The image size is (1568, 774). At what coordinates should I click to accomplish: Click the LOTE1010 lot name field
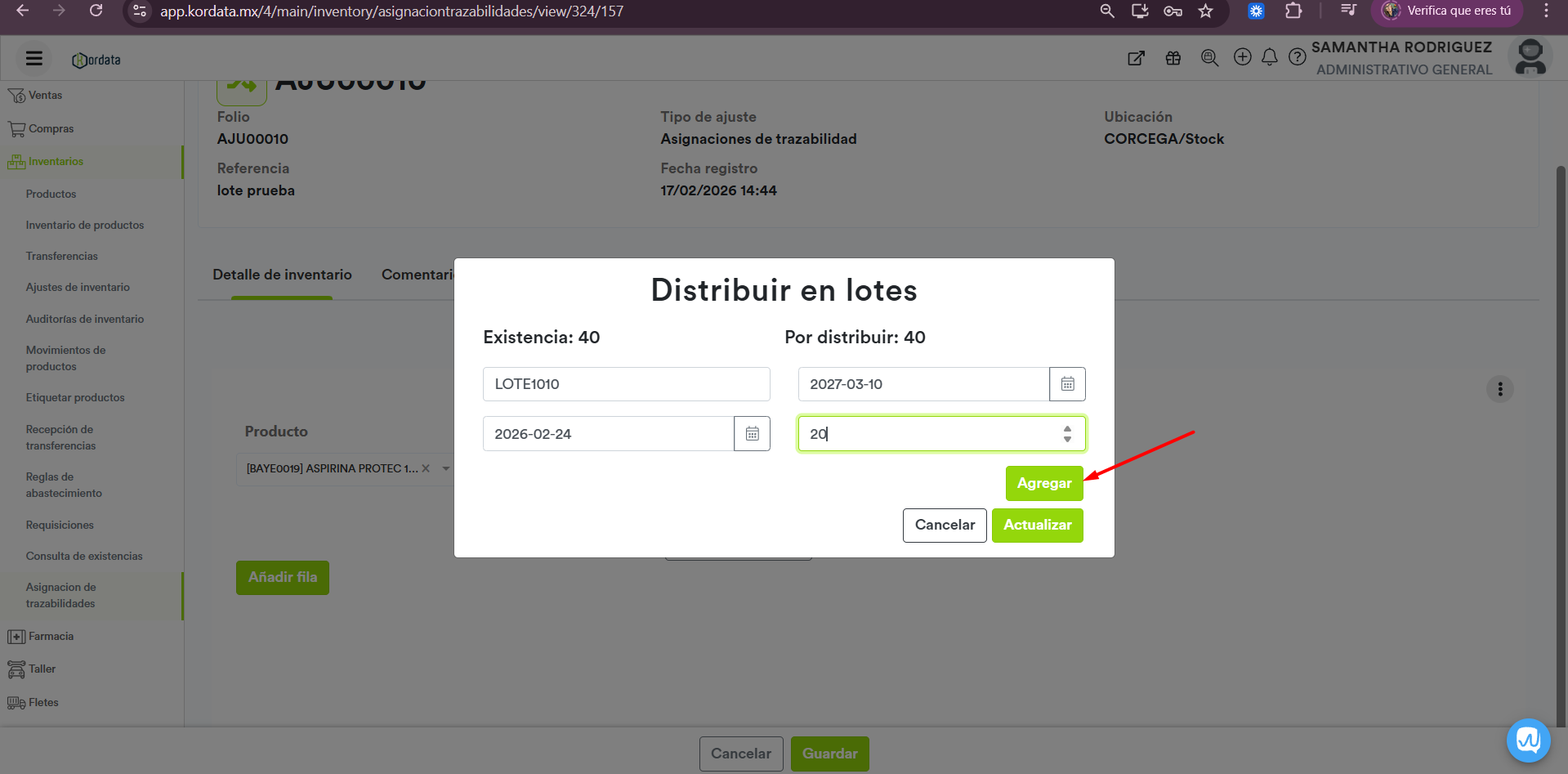(x=626, y=384)
